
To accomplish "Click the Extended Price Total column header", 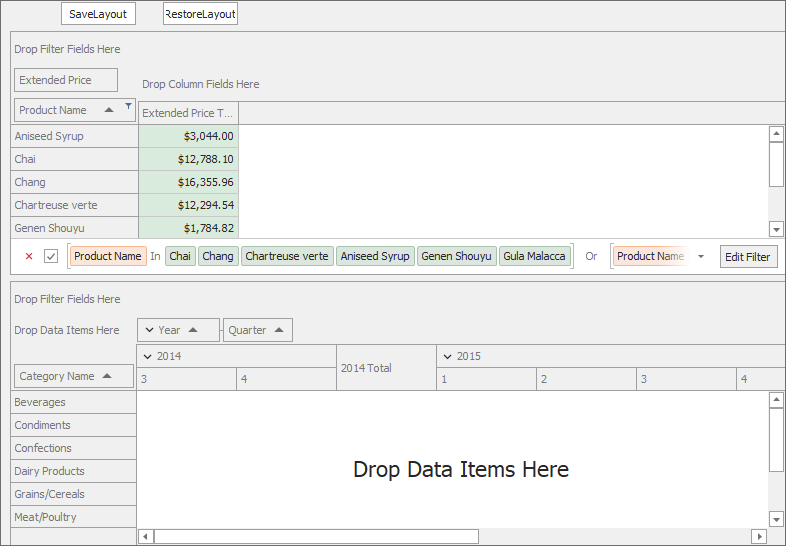I will [x=188, y=113].
